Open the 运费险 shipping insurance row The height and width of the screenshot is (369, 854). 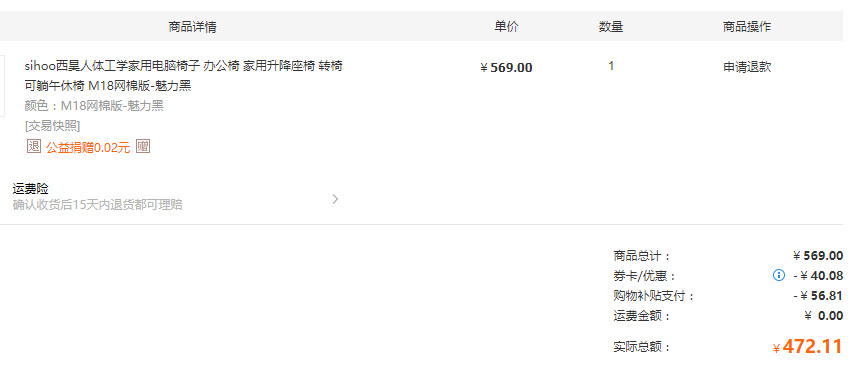(x=176, y=197)
